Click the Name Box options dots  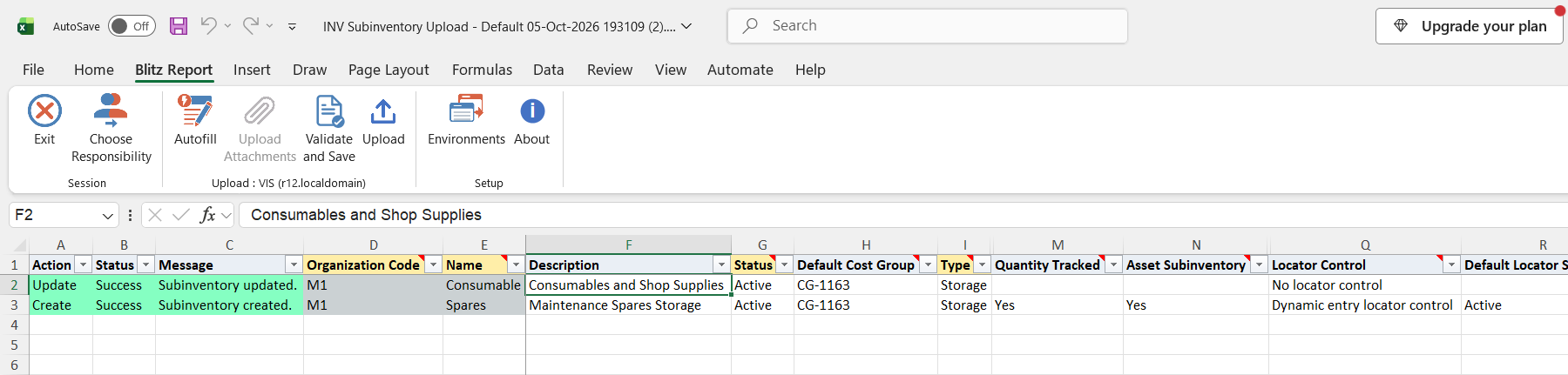coord(130,215)
